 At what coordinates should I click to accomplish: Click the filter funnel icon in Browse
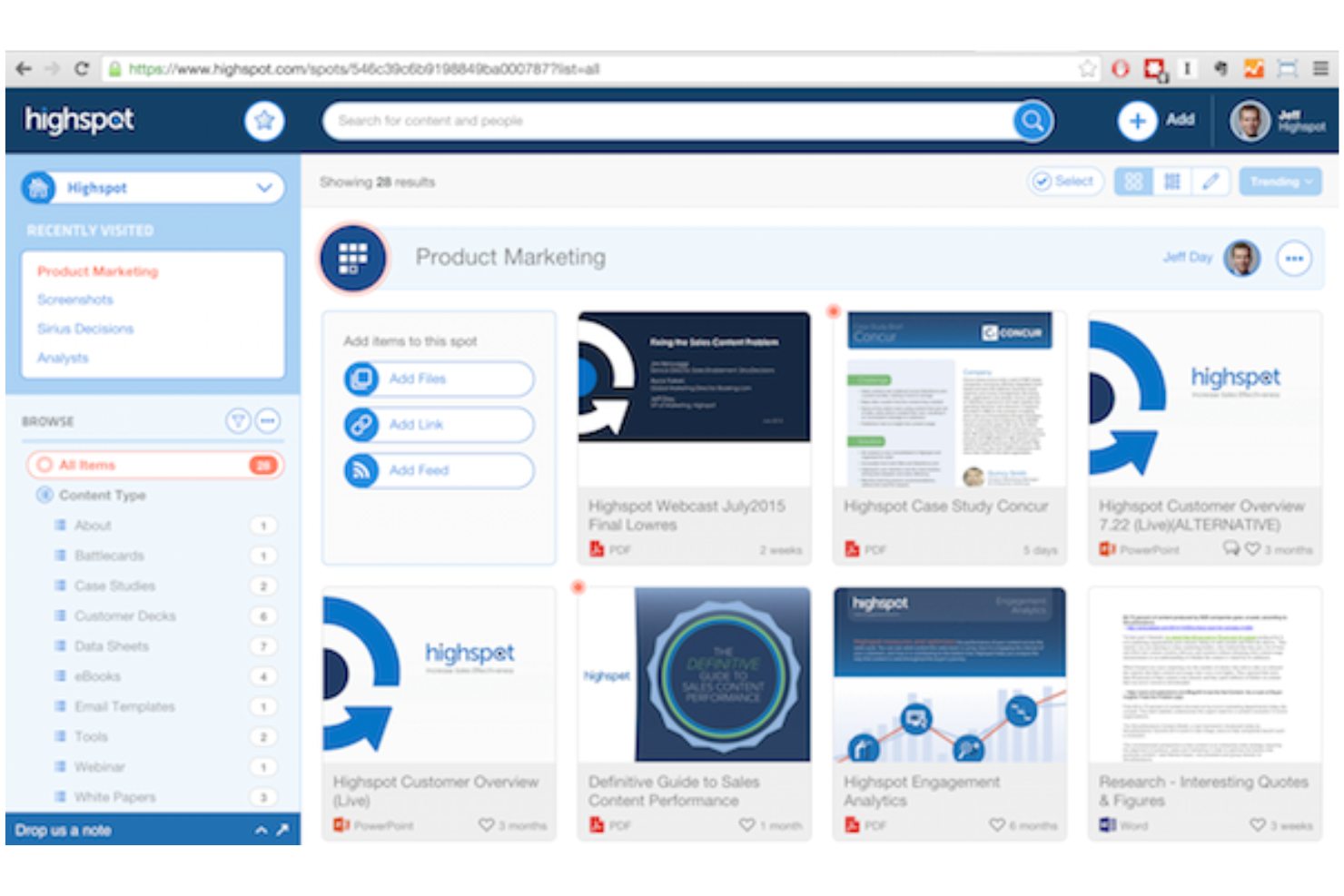(x=238, y=421)
